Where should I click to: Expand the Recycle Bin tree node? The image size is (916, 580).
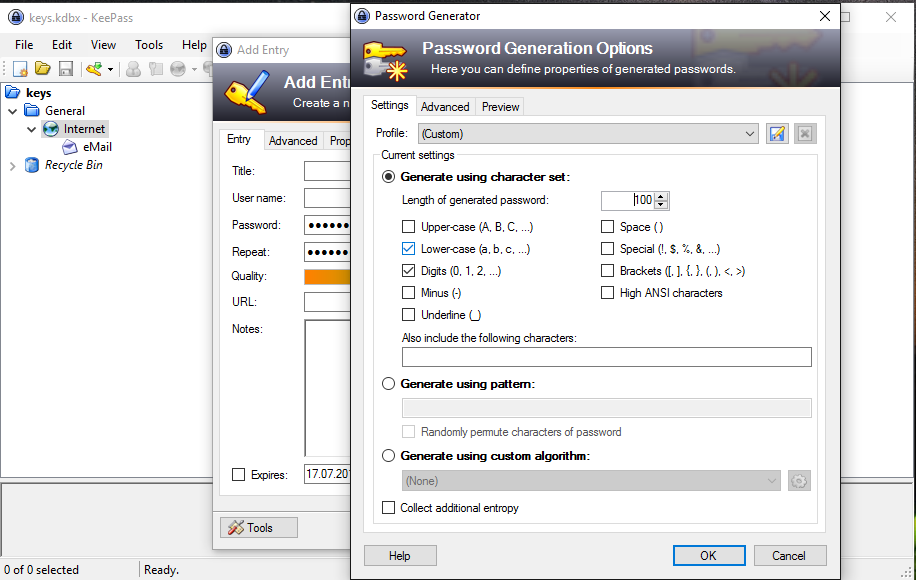12,166
